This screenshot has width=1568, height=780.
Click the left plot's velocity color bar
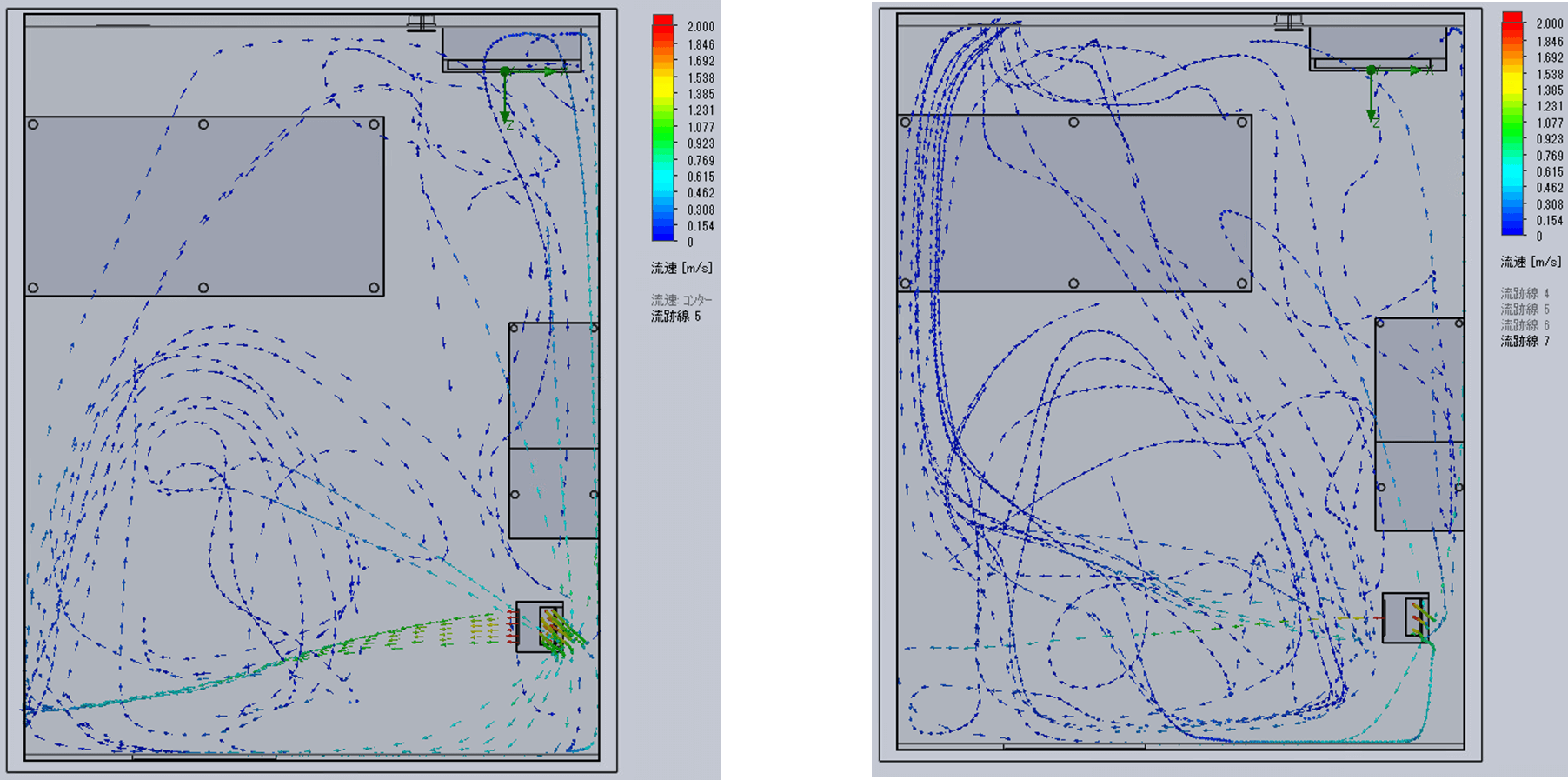pos(663,128)
